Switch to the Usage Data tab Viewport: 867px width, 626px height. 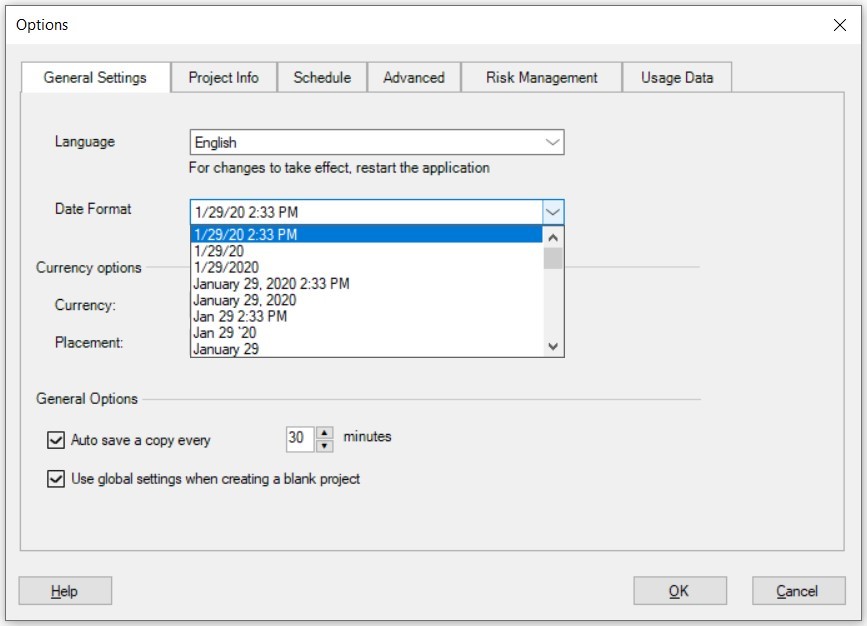tap(676, 77)
